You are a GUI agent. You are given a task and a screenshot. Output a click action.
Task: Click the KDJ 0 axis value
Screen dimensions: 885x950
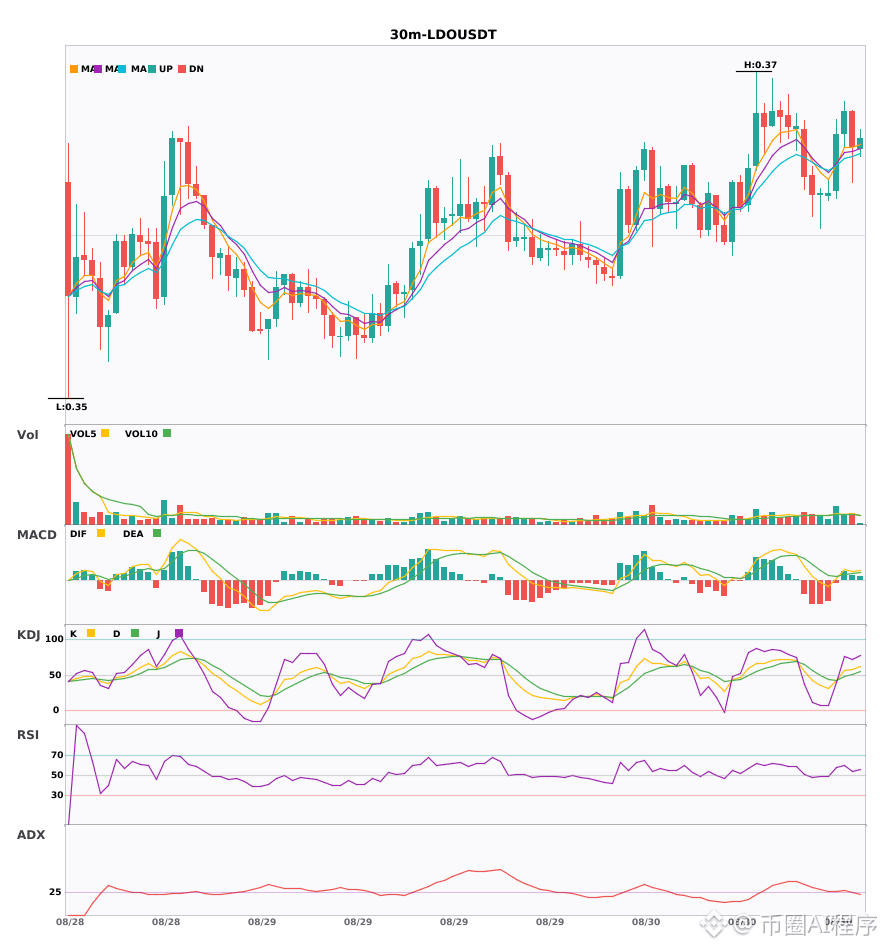click(56, 710)
